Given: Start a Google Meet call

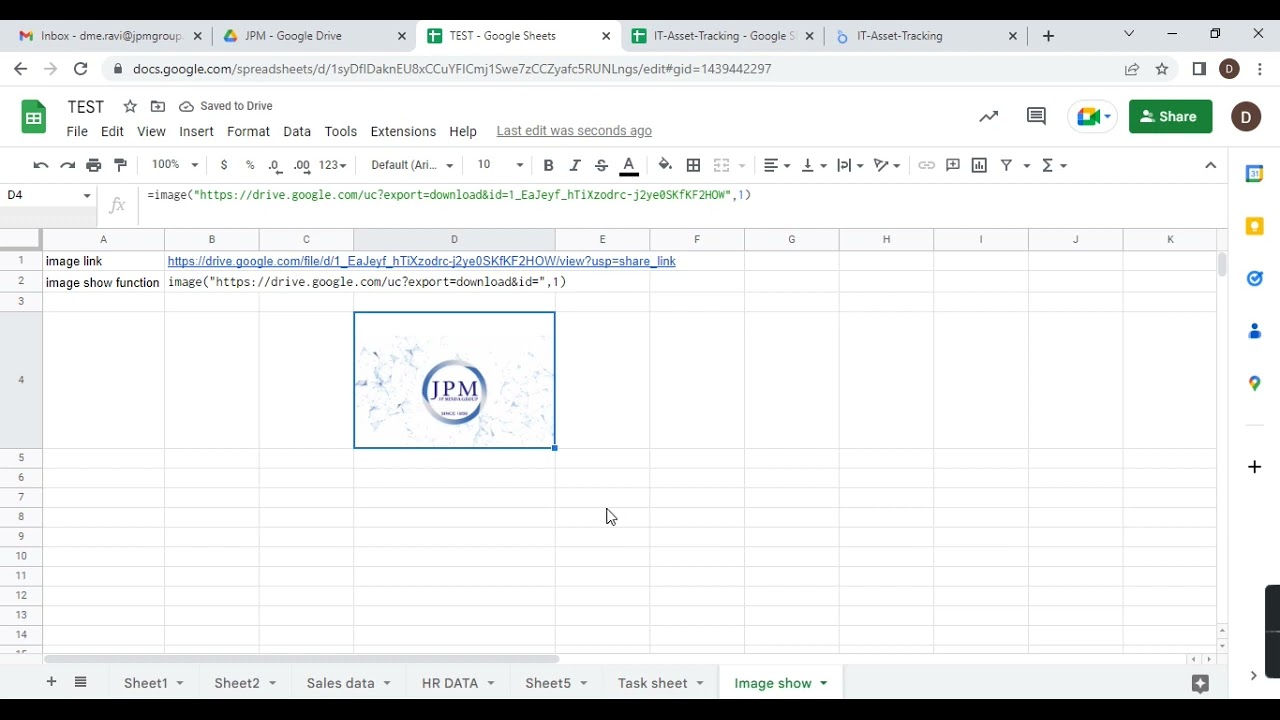Looking at the screenshot, I should coord(1092,117).
